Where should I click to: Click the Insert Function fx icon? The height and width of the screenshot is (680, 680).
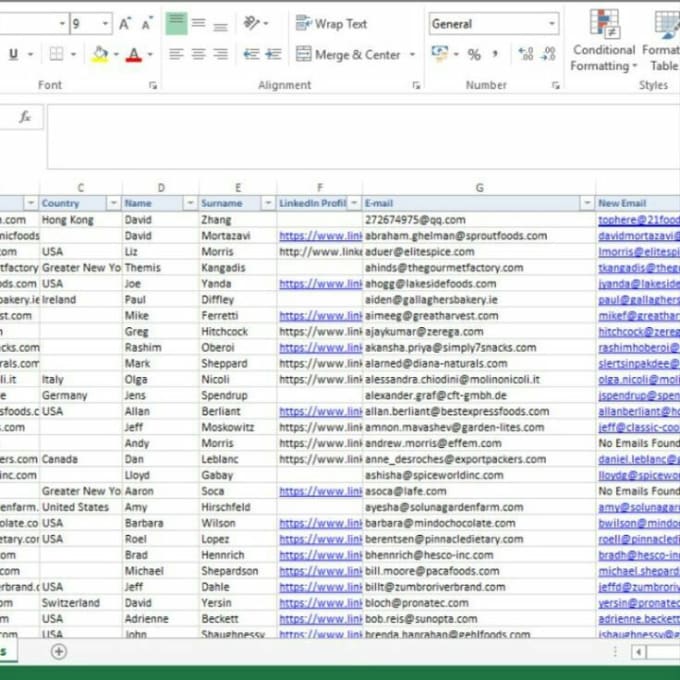[25, 117]
